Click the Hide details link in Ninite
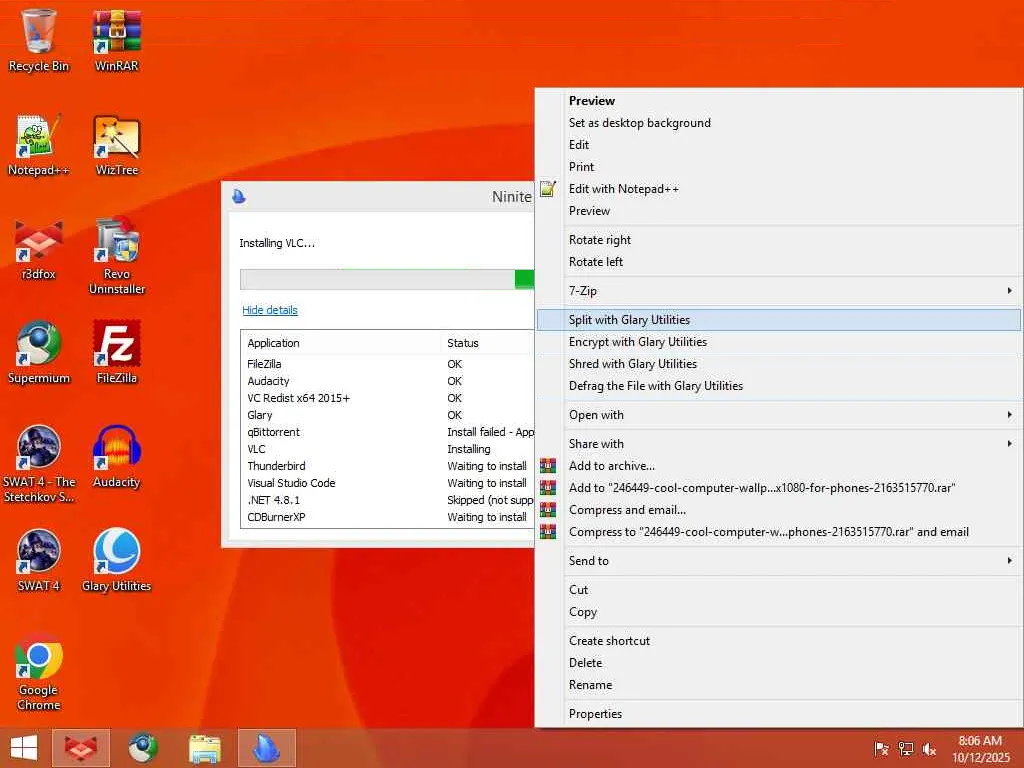 (x=270, y=310)
